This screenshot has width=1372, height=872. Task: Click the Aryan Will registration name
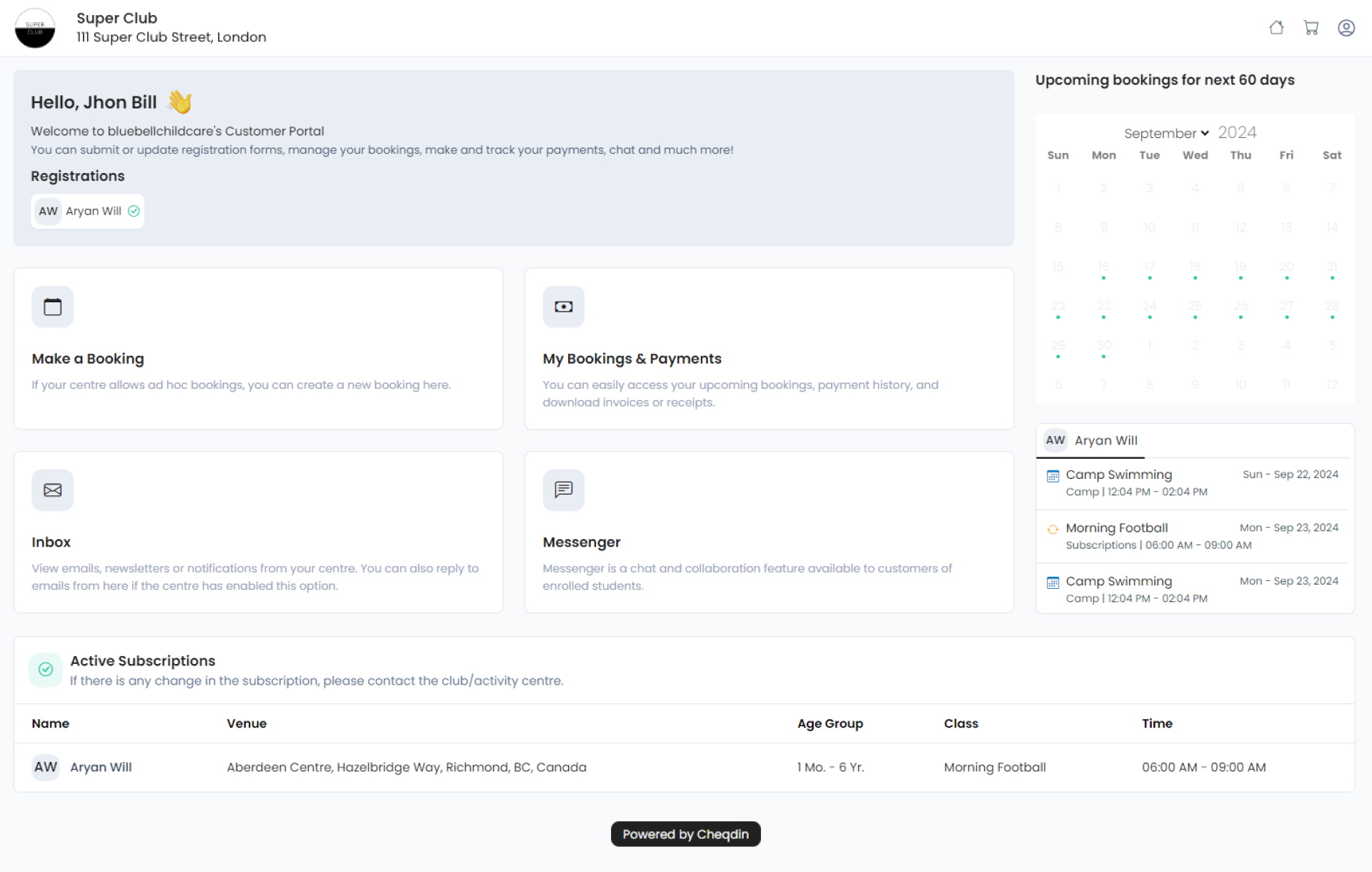point(94,212)
